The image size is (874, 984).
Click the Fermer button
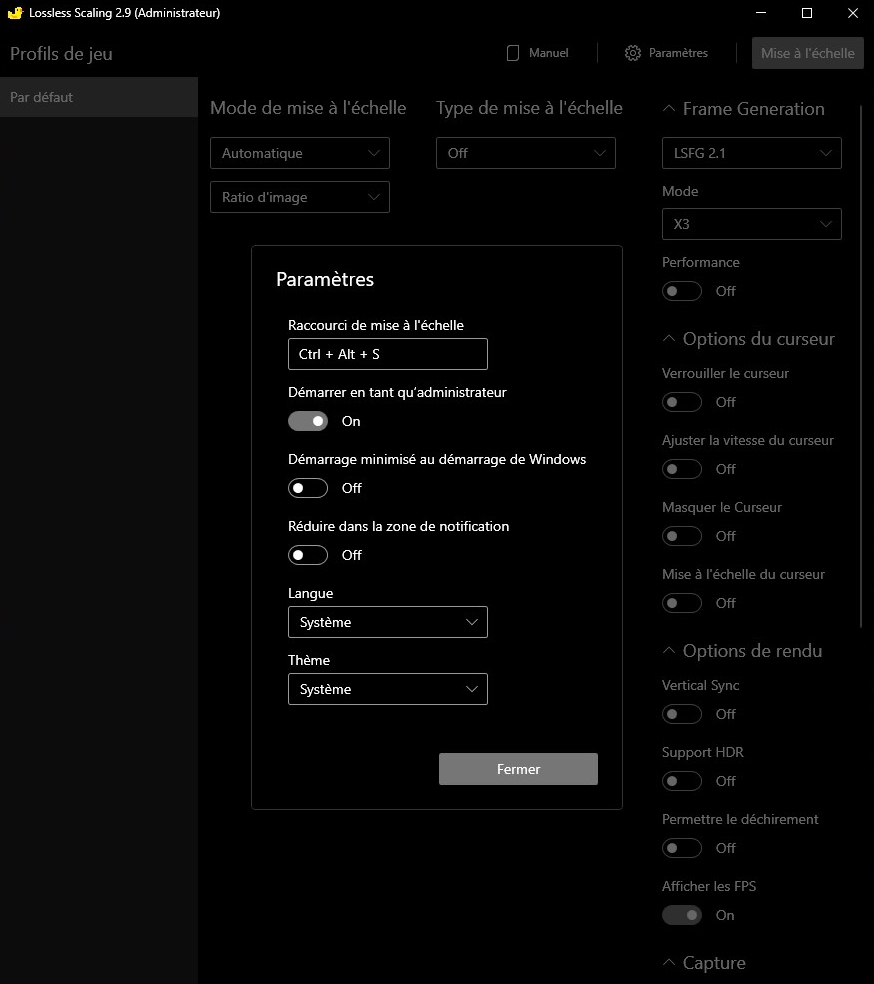pos(518,769)
